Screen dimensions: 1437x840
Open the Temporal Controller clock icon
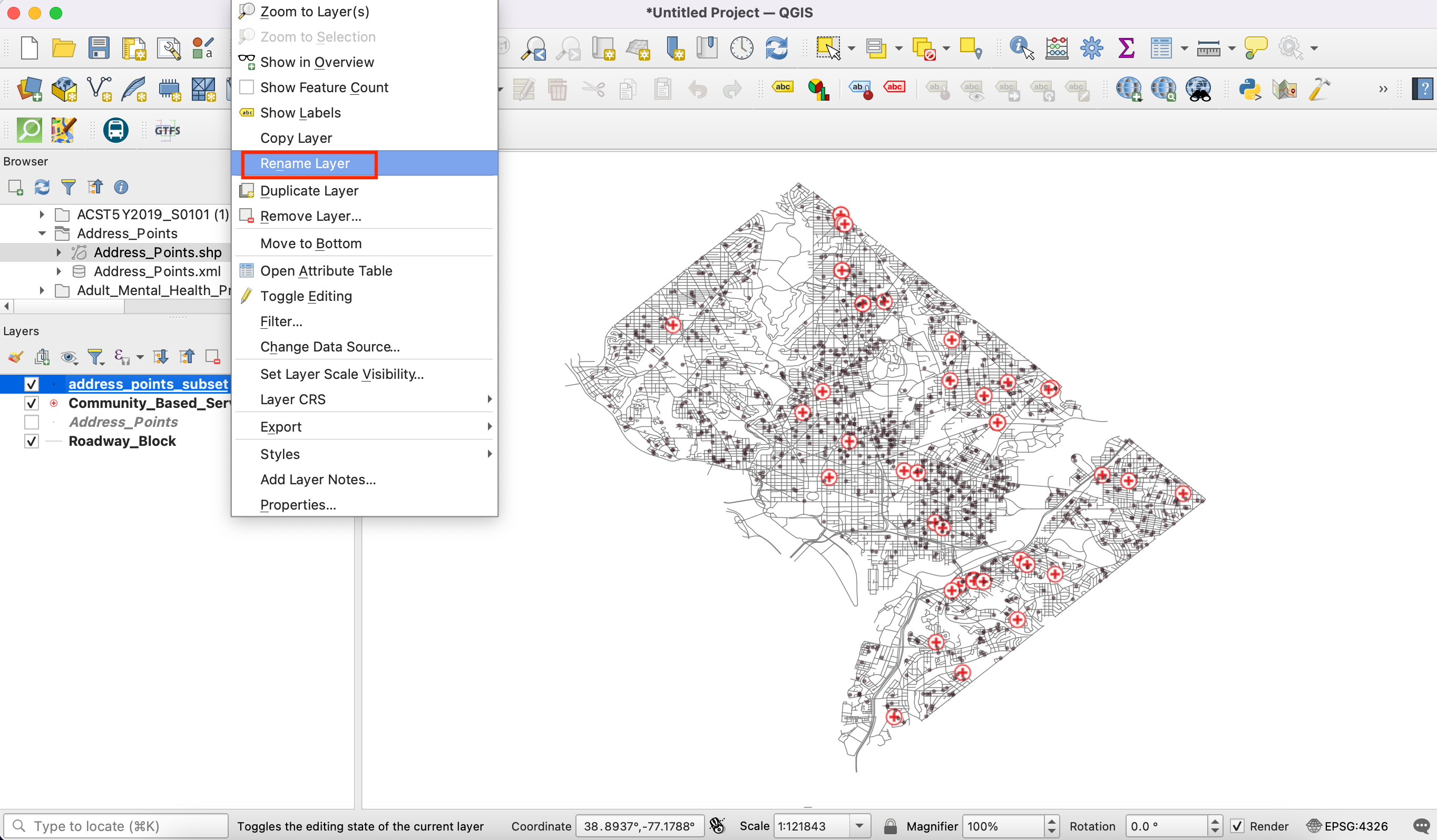pos(741,48)
